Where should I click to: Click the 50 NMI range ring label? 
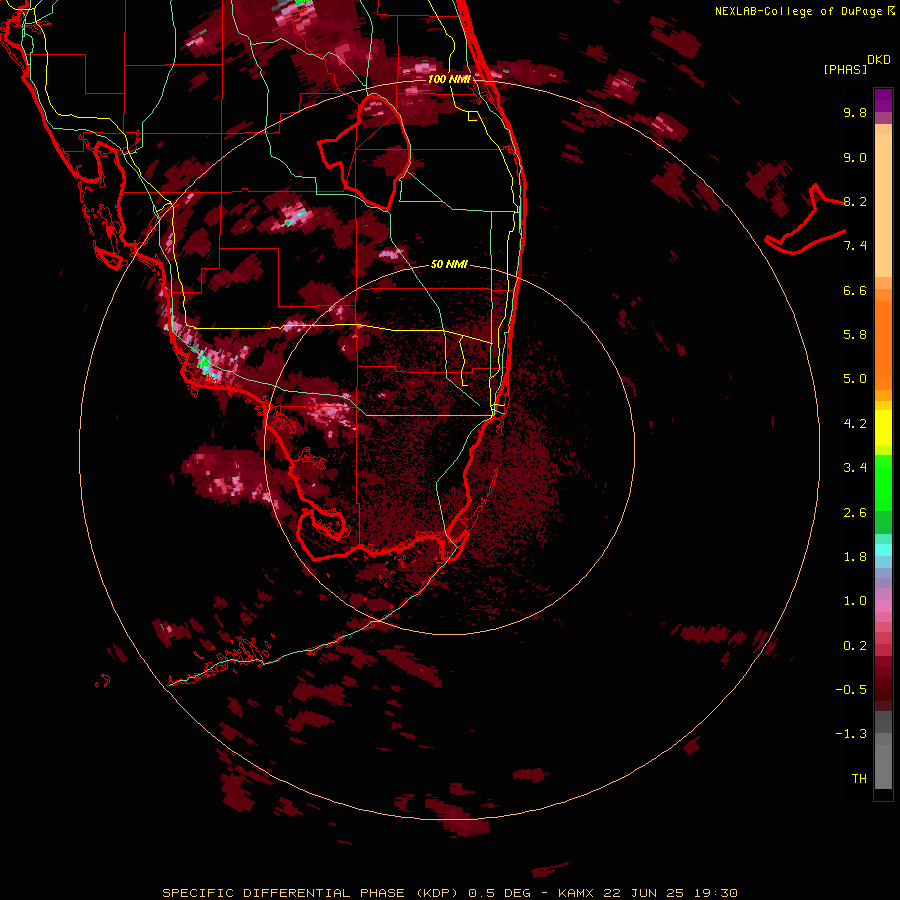click(449, 264)
